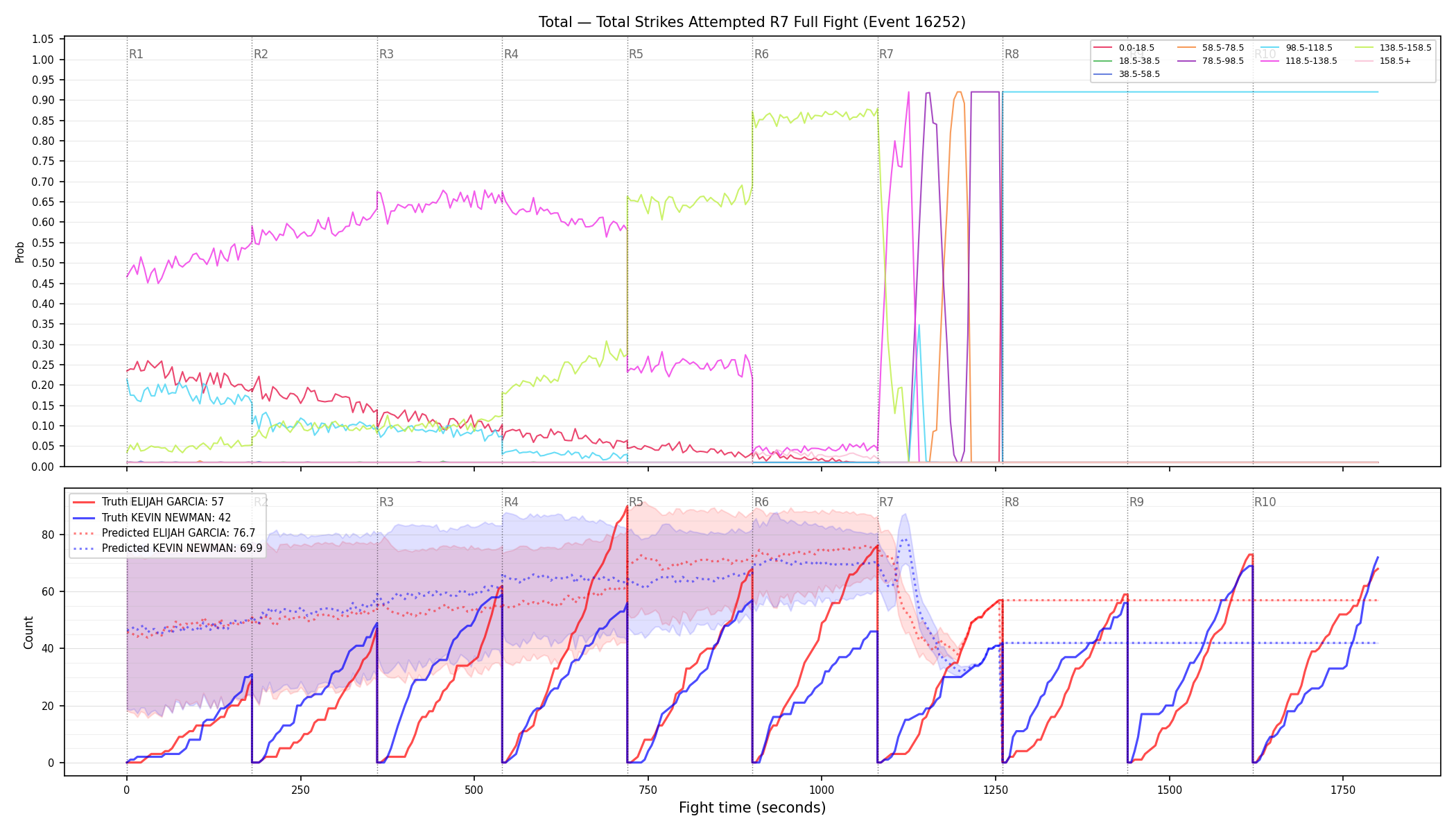
Task: Click the 'Count' y-axis label
Action: pos(28,632)
